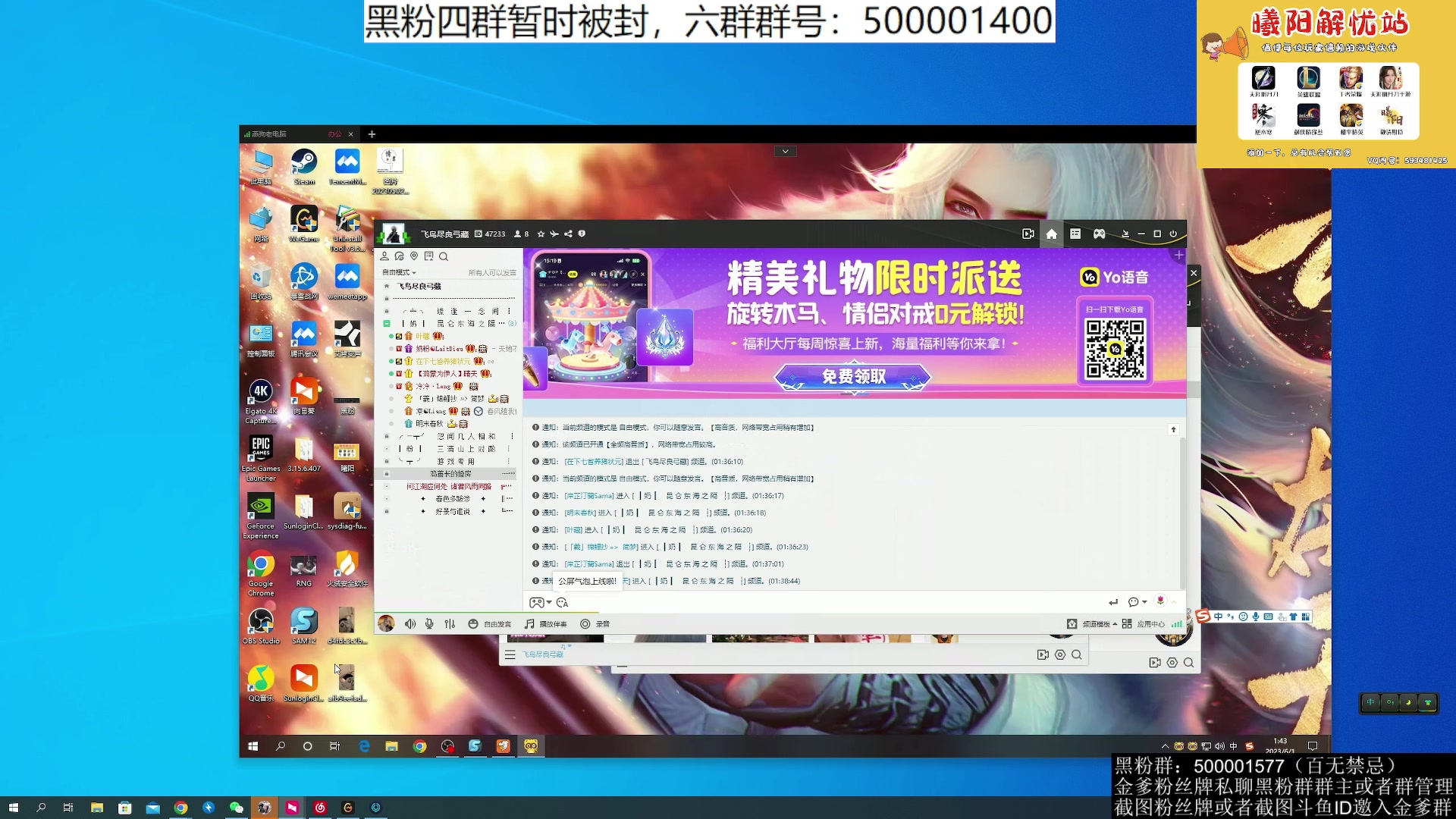Image resolution: width=1456 pixels, height=819 pixels.
Task: Mute the speaker icon in voice toolbar
Action: (x=410, y=624)
